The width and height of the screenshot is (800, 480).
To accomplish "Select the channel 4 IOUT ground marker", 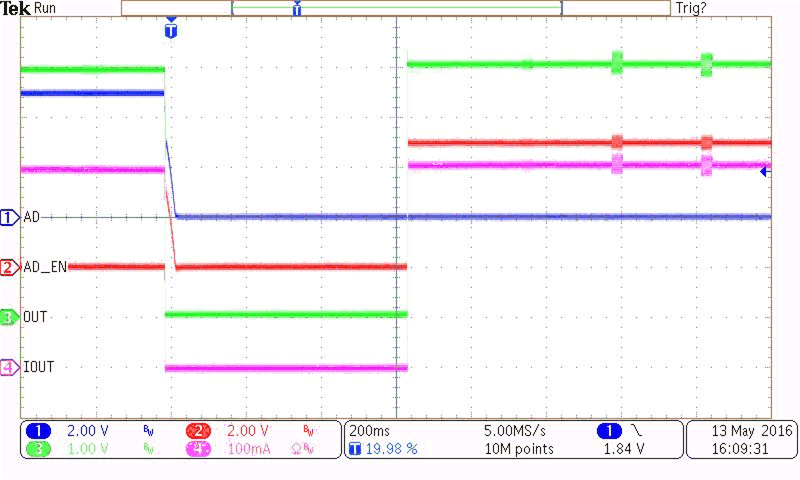I will click(x=9, y=367).
